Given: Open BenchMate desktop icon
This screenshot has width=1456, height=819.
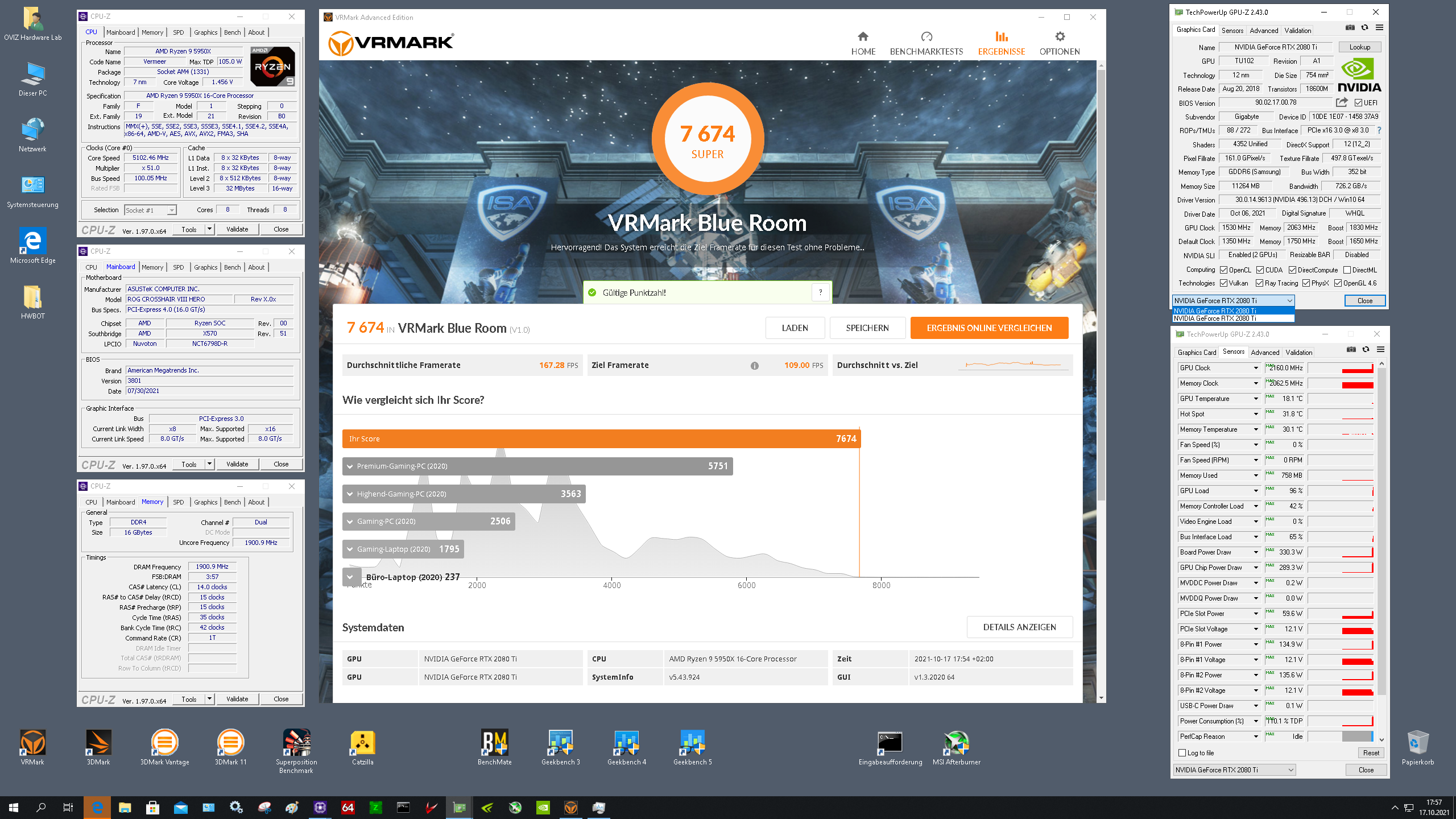Looking at the screenshot, I should (x=495, y=747).
